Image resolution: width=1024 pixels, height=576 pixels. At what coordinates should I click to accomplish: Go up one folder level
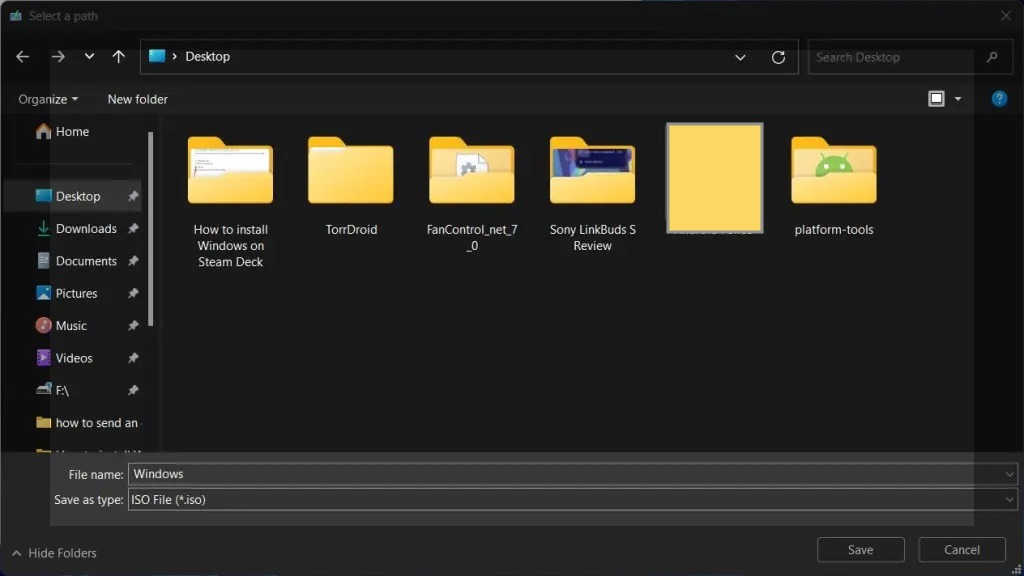pyautogui.click(x=118, y=57)
